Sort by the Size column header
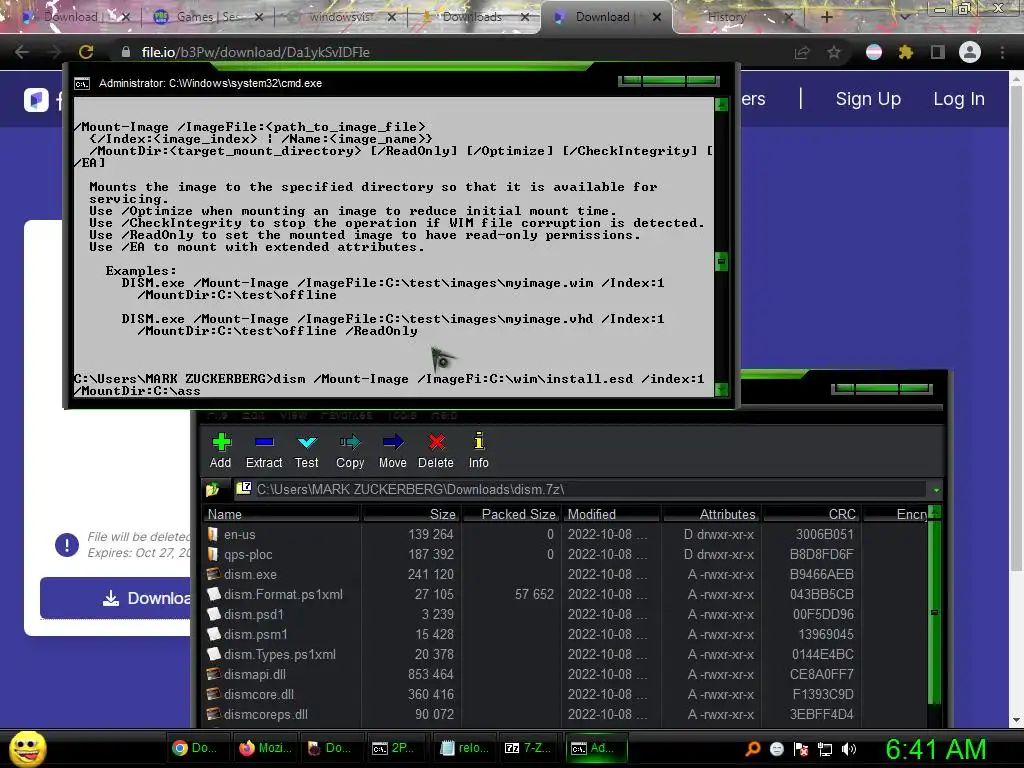 411,515
